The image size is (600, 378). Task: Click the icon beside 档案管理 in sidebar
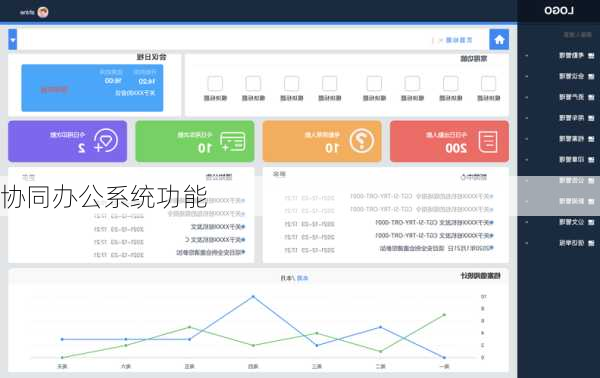[x=591, y=139]
